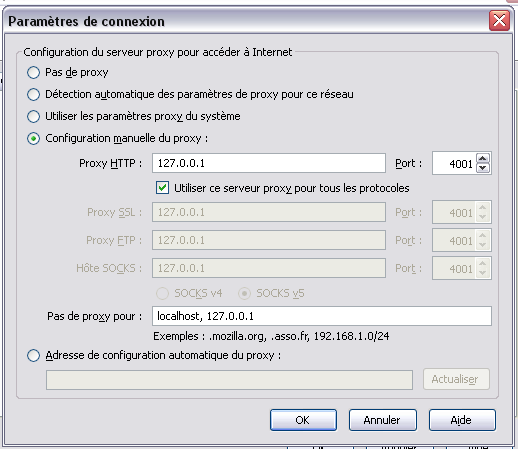Click the Proxy HTTP address field
This screenshot has width=518, height=449.
click(x=269, y=163)
